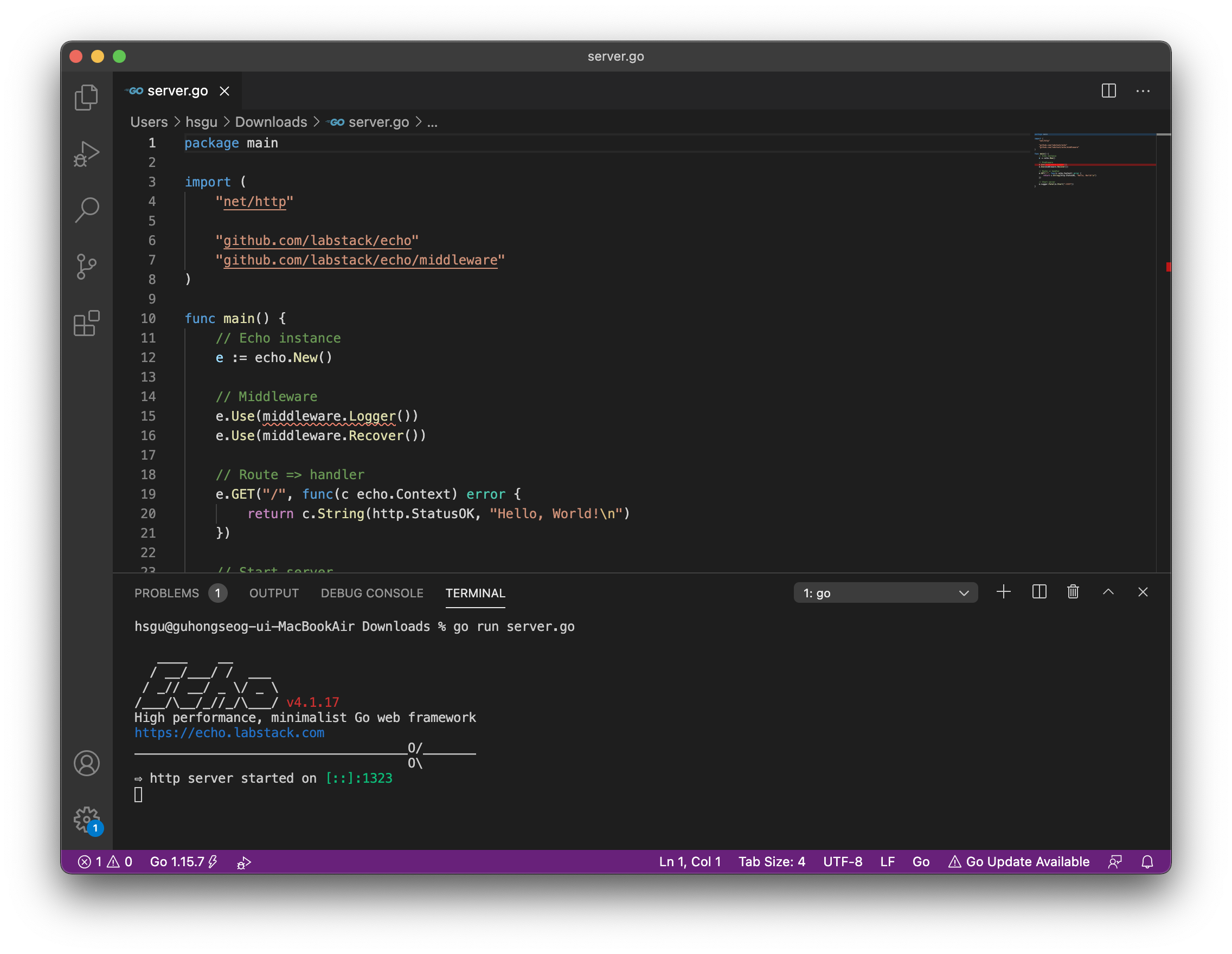The image size is (1232, 954).
Task: Switch to the OUTPUT tab
Action: 274,593
